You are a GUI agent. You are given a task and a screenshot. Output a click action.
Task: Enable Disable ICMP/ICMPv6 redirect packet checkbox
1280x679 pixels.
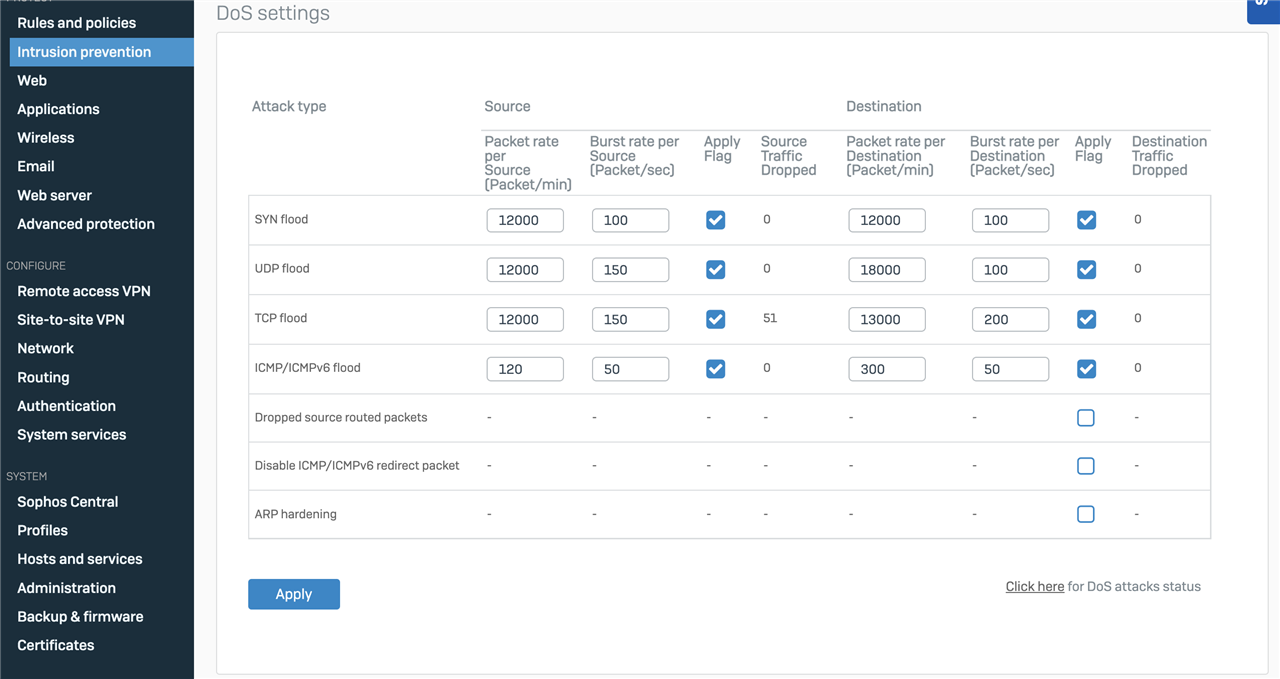click(x=1086, y=466)
